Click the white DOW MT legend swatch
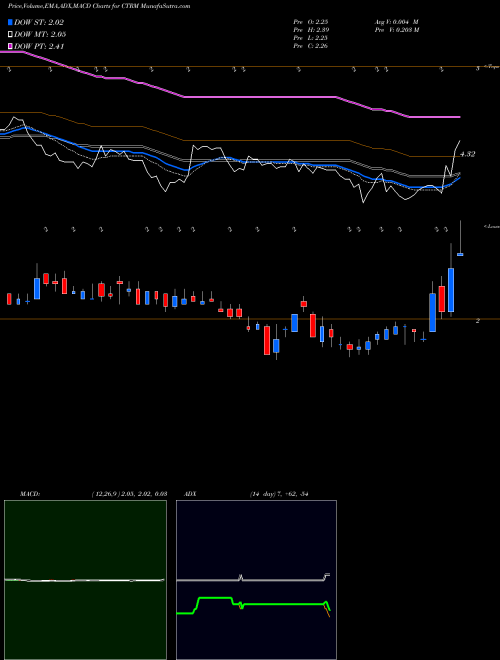This screenshot has width=500, height=660. (x=10, y=34)
